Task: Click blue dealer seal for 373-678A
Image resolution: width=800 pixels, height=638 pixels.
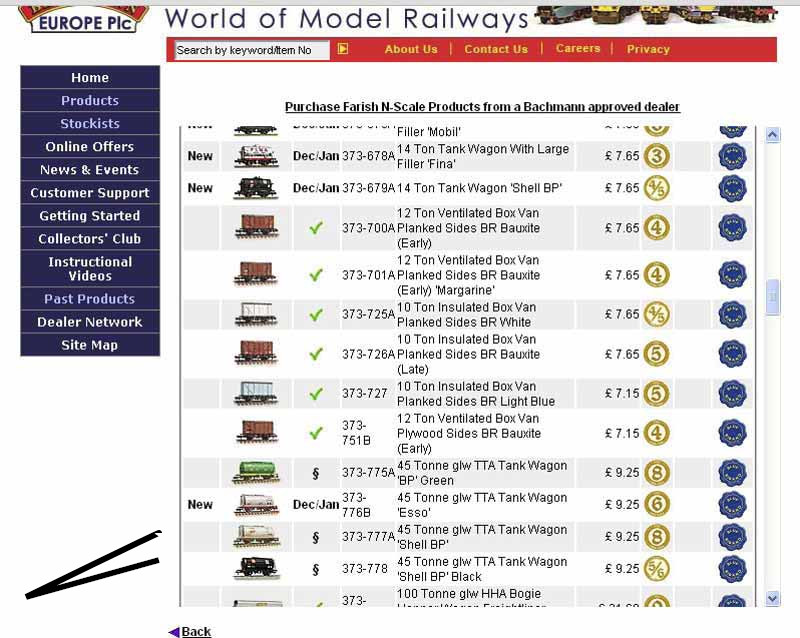Action: (x=732, y=156)
